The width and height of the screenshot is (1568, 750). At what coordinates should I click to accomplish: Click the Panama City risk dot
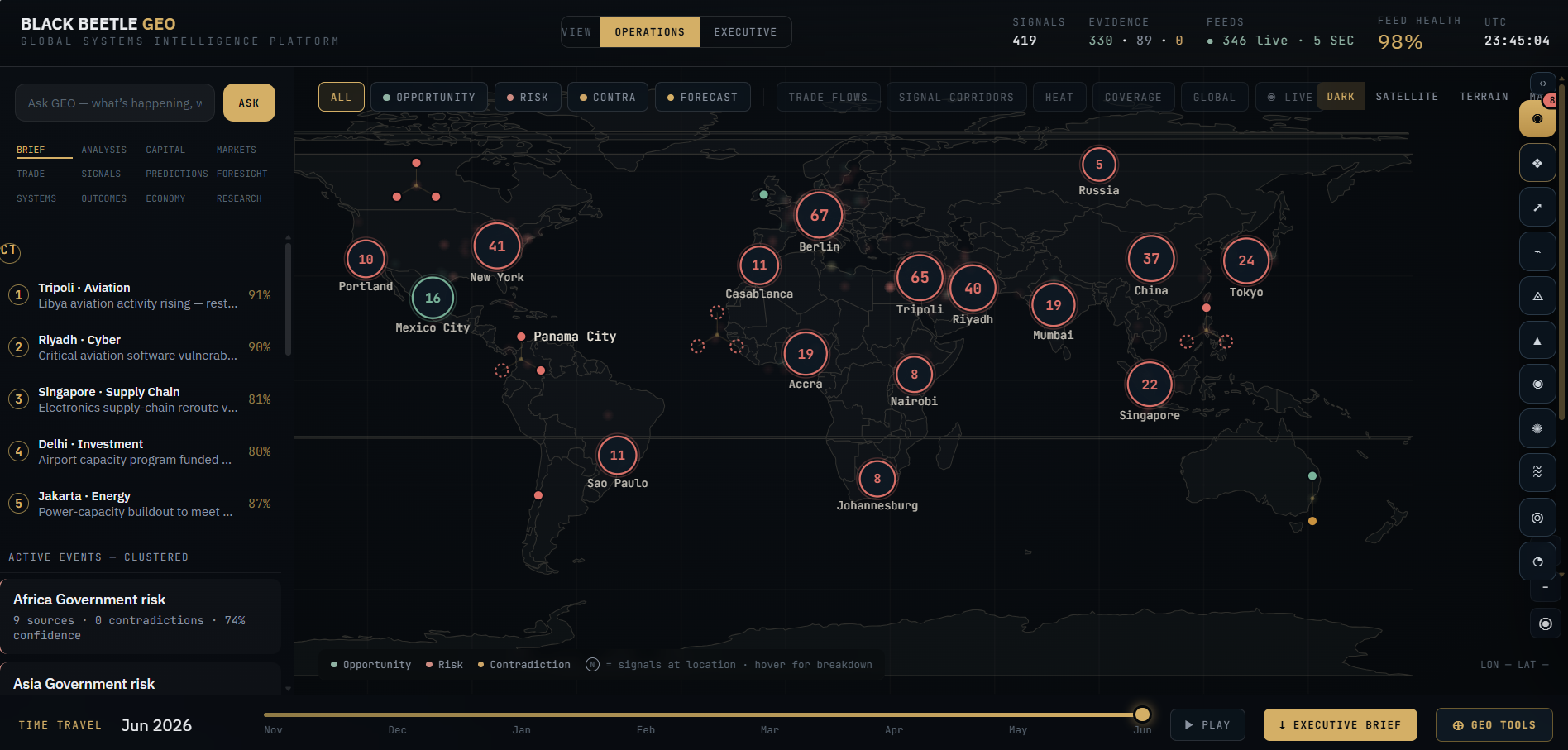[x=521, y=337]
